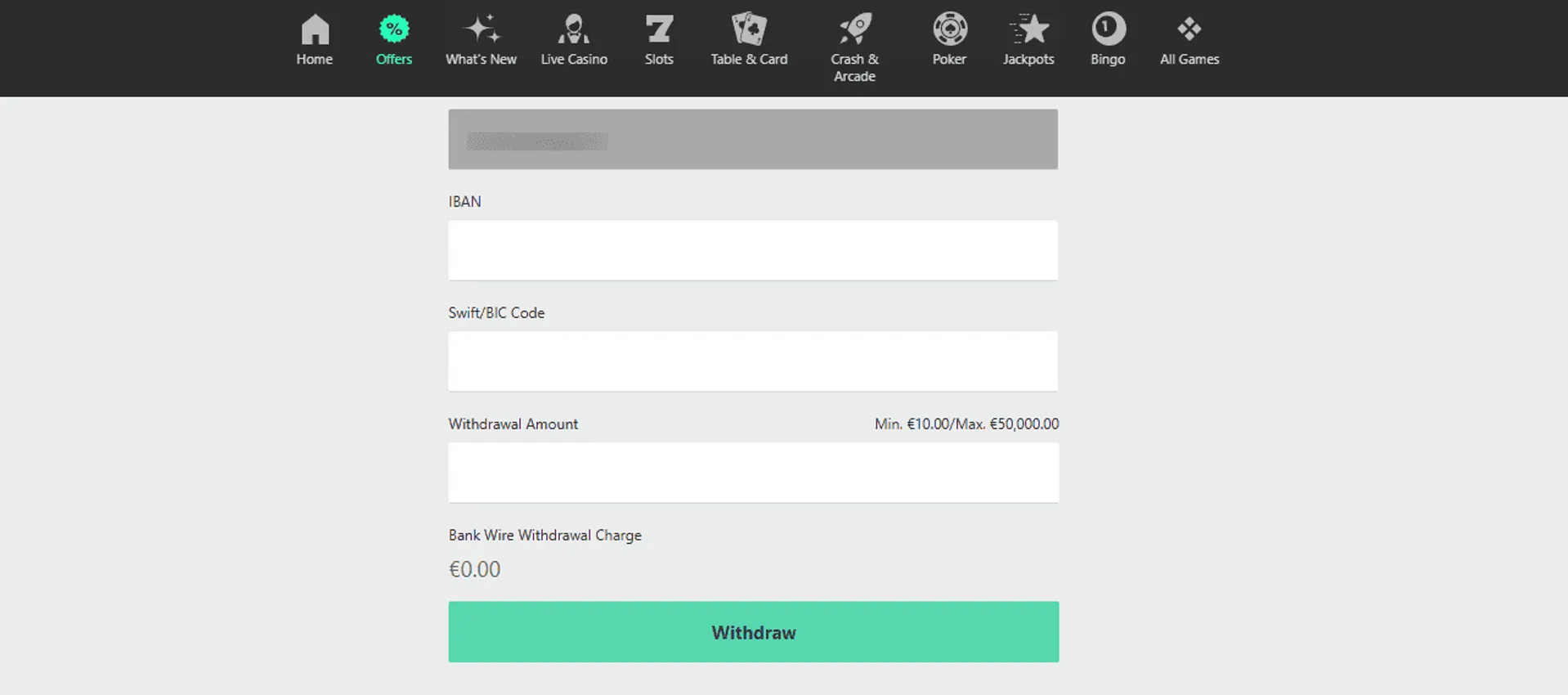The height and width of the screenshot is (695, 1568).
Task: Open the Poker chip icon
Action: [x=950, y=29]
